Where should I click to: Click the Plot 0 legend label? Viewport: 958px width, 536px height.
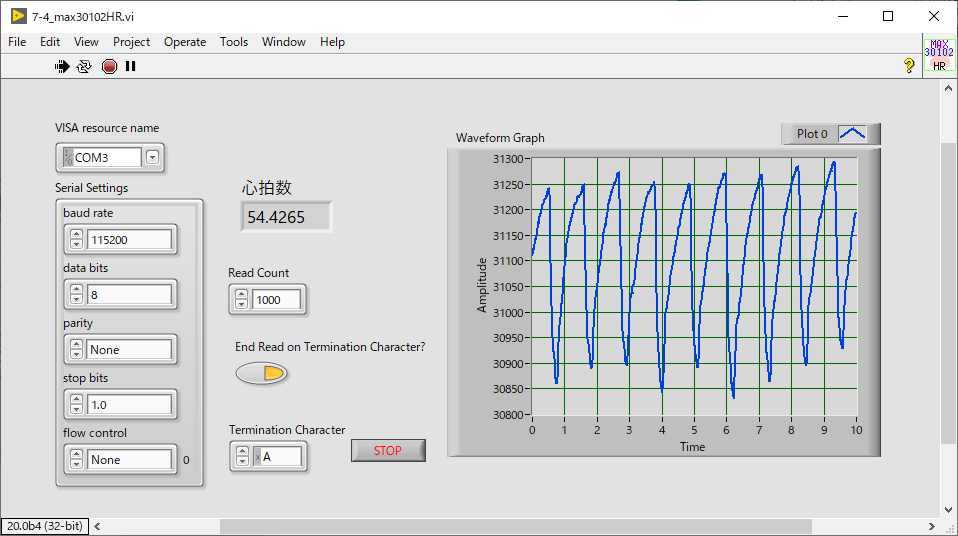click(x=811, y=134)
